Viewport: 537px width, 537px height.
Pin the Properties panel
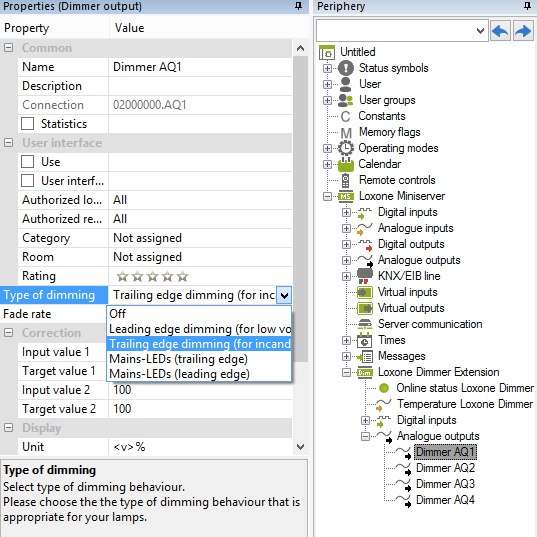point(298,6)
